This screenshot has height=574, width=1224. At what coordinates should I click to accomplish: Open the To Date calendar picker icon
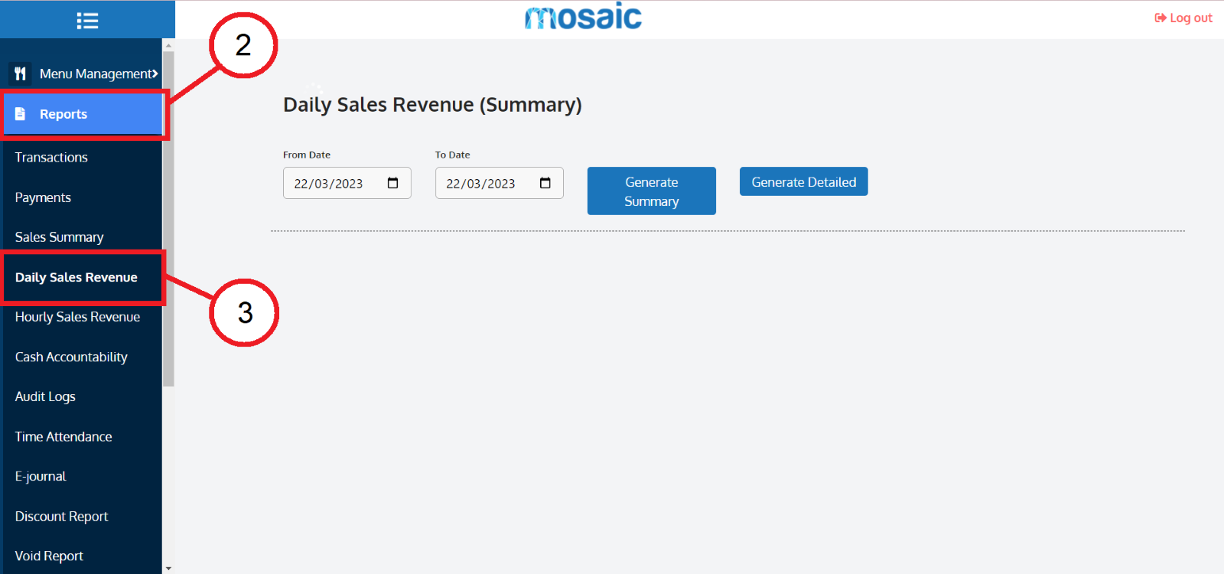coord(545,184)
